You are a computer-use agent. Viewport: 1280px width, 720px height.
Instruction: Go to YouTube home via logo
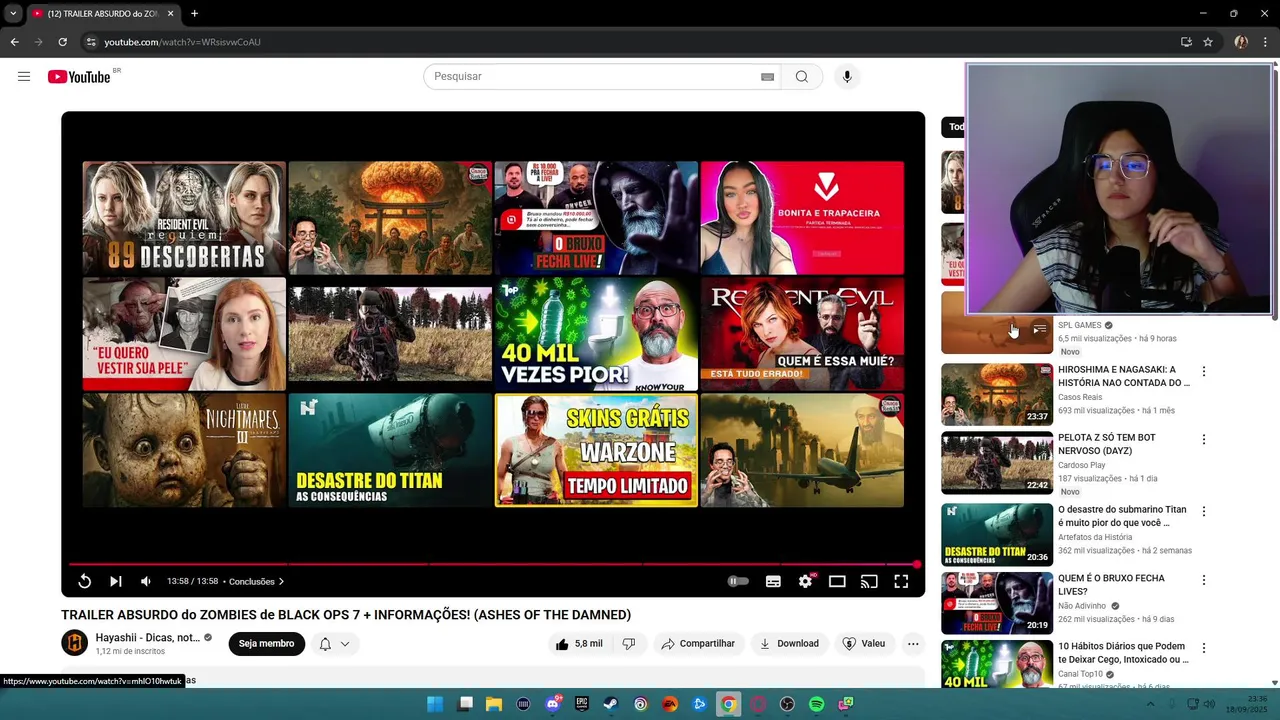(x=79, y=77)
